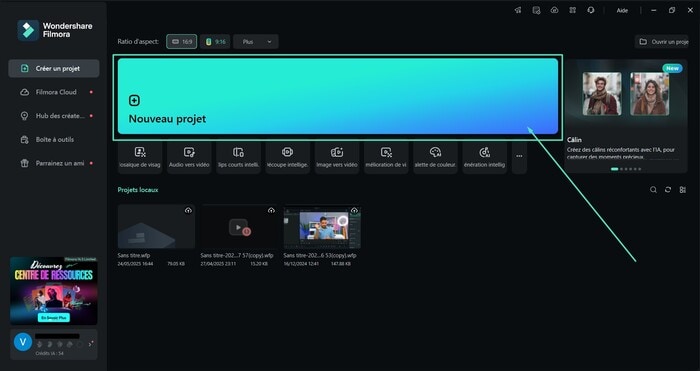Click the Projets locaux heading
This screenshot has width=700, height=371.
coord(138,190)
